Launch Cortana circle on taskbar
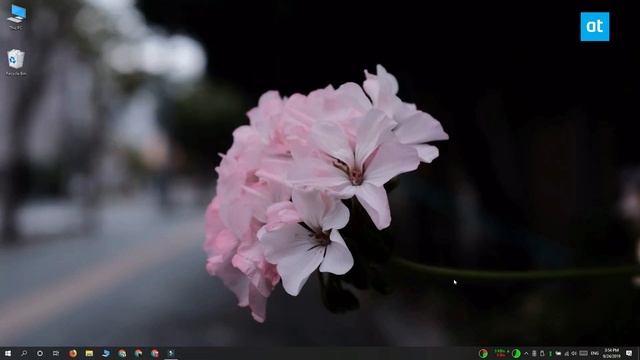The width and height of the screenshot is (640, 360). (x=40, y=353)
